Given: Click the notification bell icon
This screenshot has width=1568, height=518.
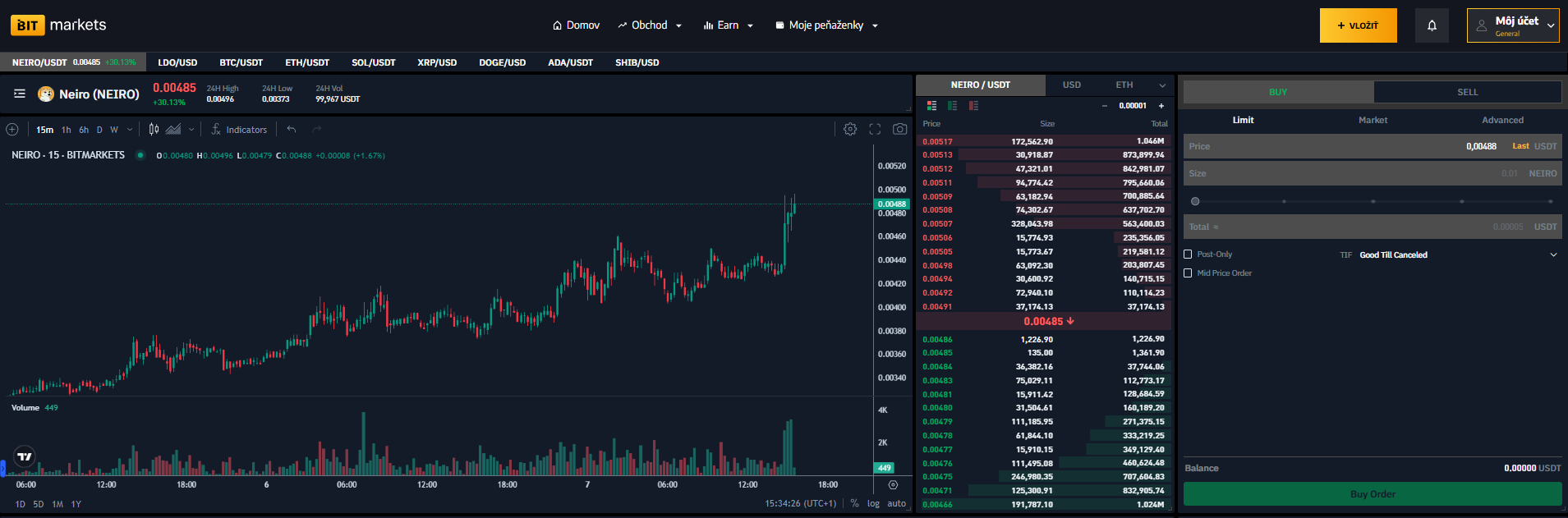Looking at the screenshot, I should click(x=1432, y=25).
